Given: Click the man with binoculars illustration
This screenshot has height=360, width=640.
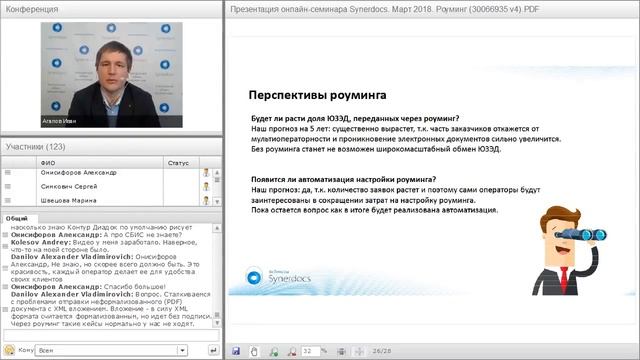Looking at the screenshot, I should pyautogui.click(x=569, y=250).
